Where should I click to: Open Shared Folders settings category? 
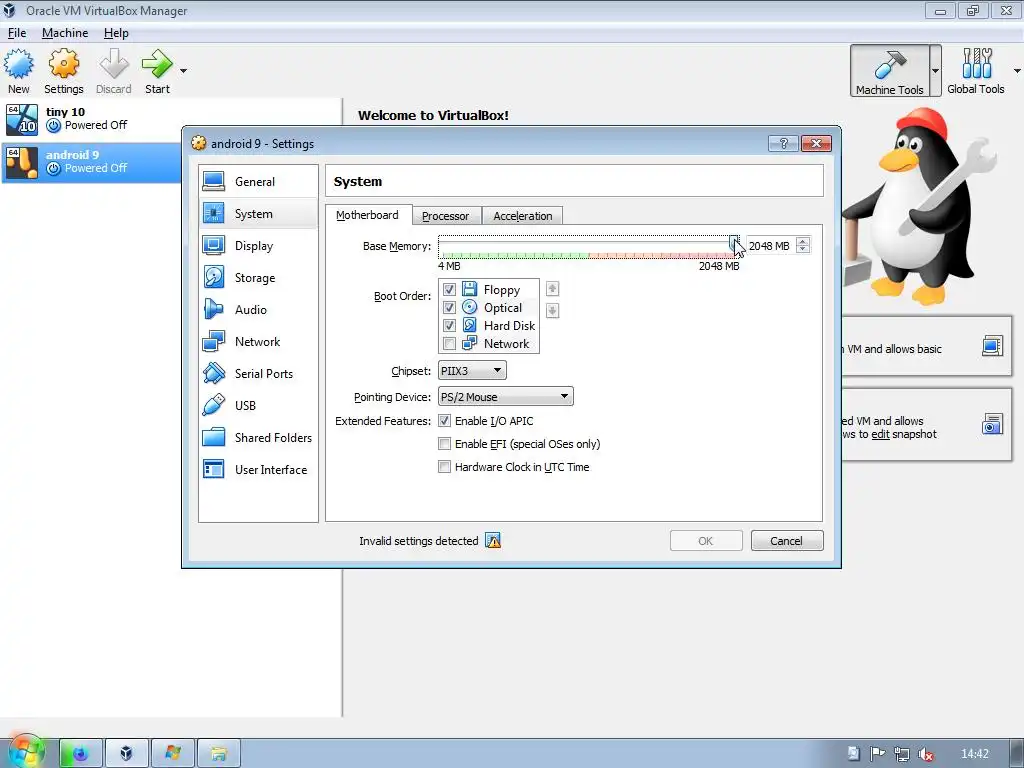pyautogui.click(x=258, y=438)
